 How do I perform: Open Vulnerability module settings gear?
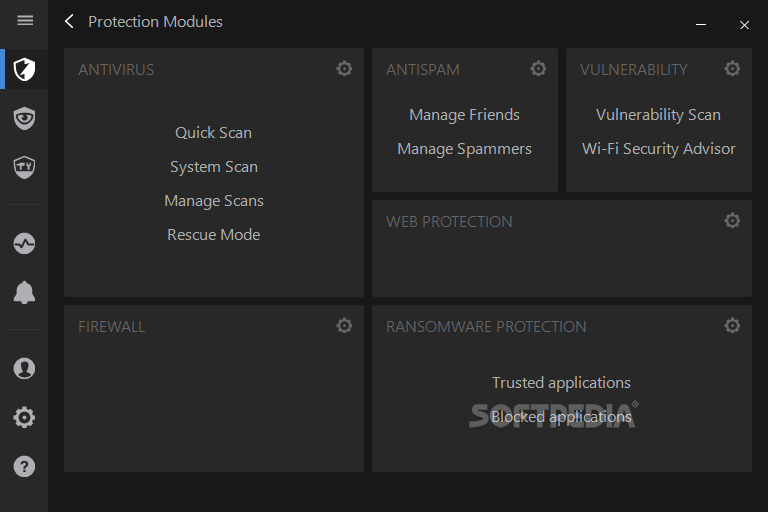732,69
